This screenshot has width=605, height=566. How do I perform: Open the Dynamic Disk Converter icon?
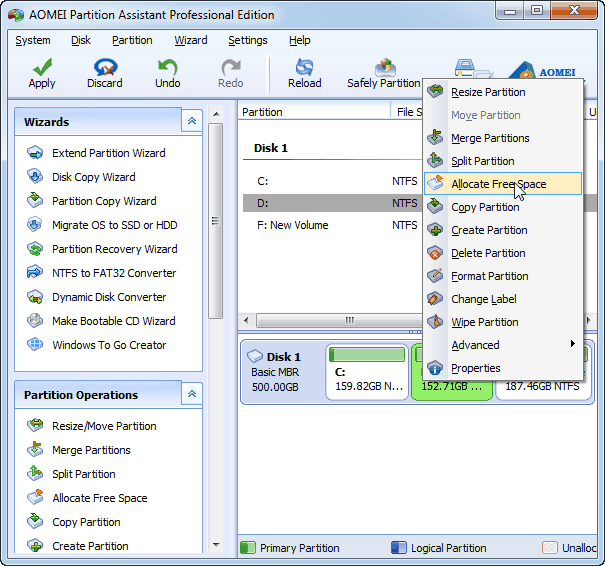click(35, 297)
